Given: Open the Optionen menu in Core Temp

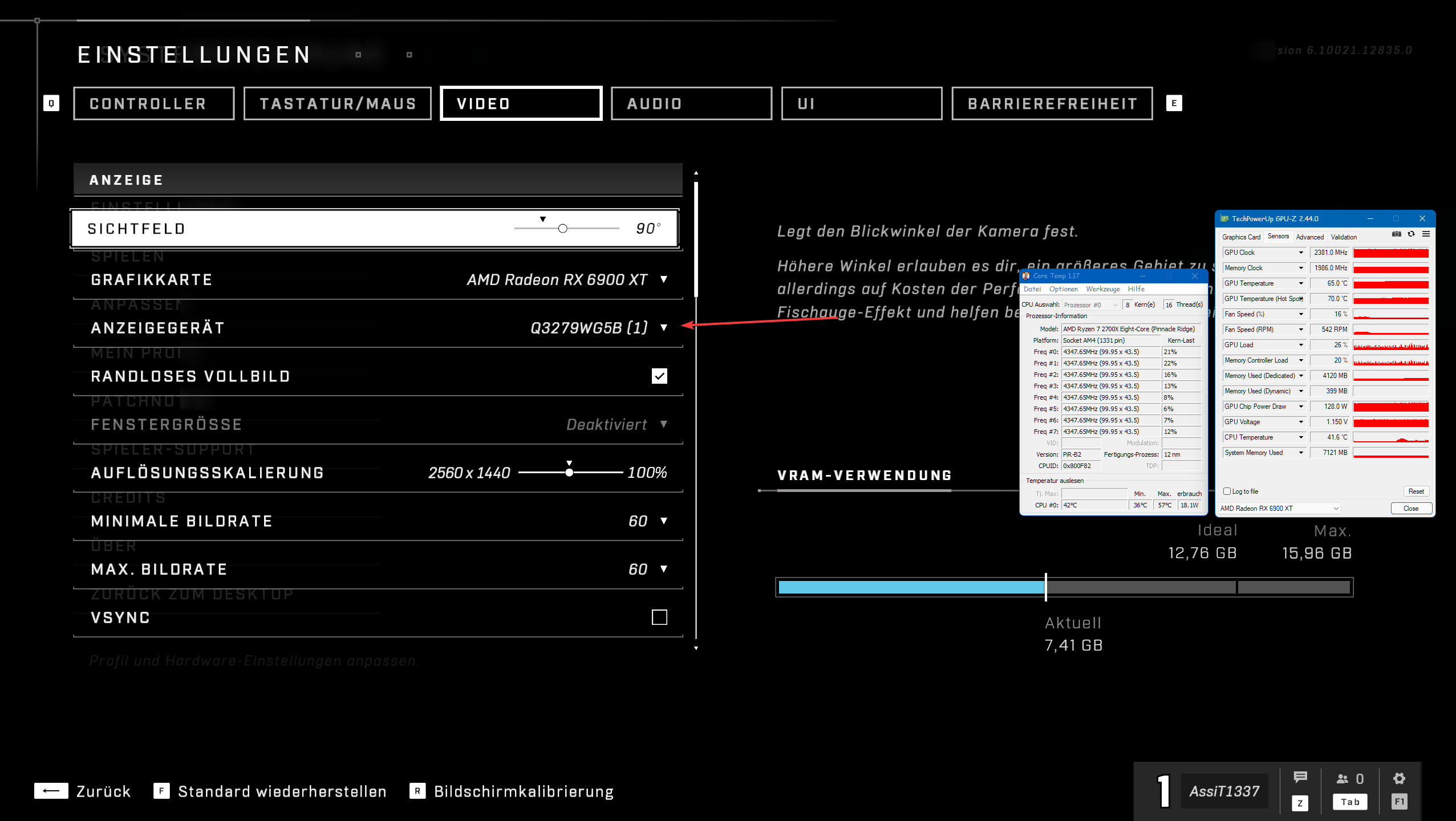Looking at the screenshot, I should tap(1063, 290).
